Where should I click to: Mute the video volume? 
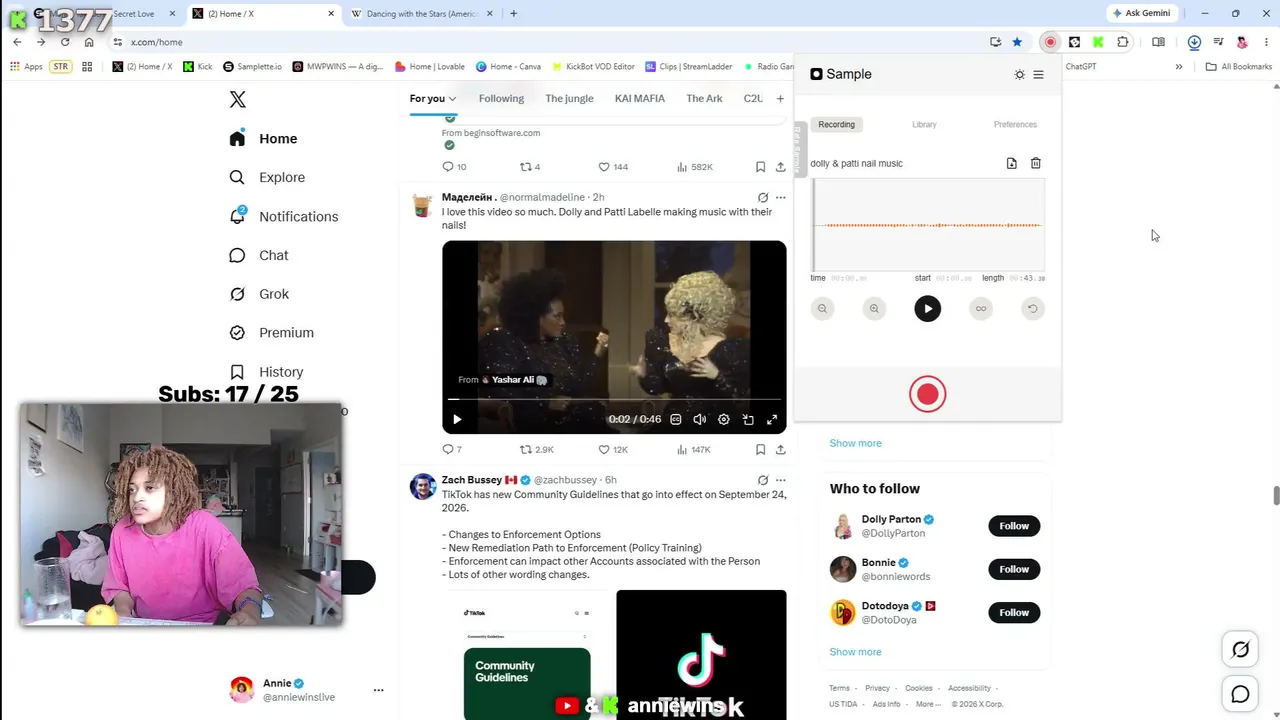(x=700, y=419)
